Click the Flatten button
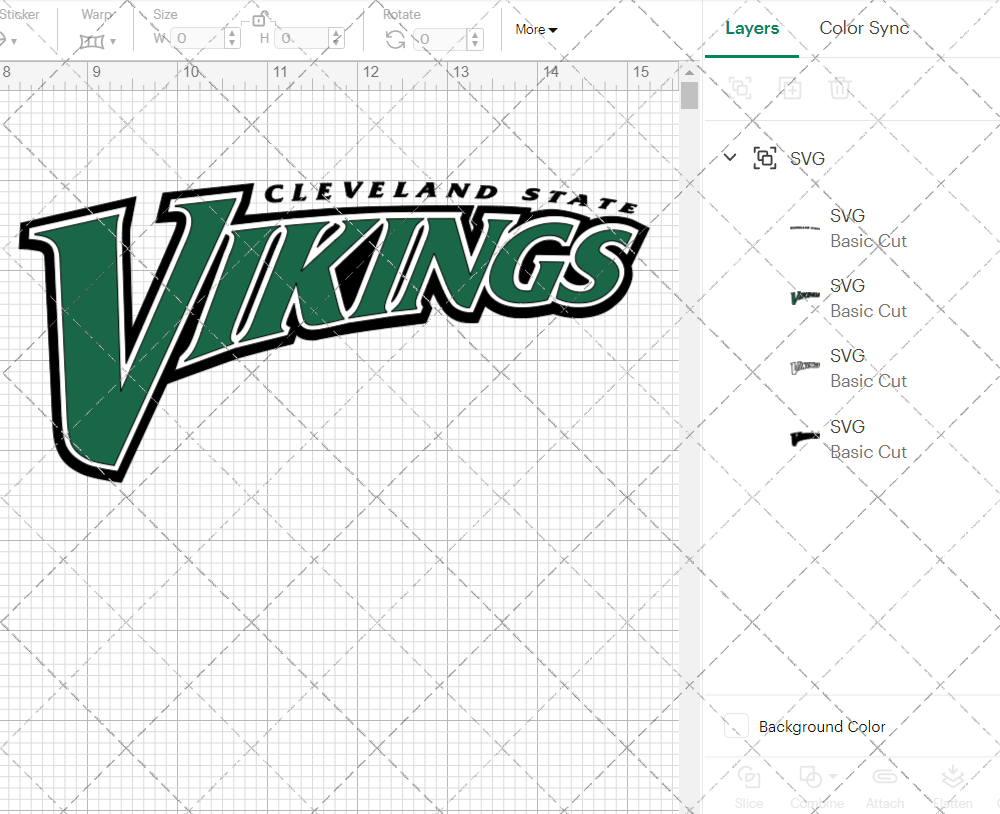The height and width of the screenshot is (814, 1000). point(953,788)
